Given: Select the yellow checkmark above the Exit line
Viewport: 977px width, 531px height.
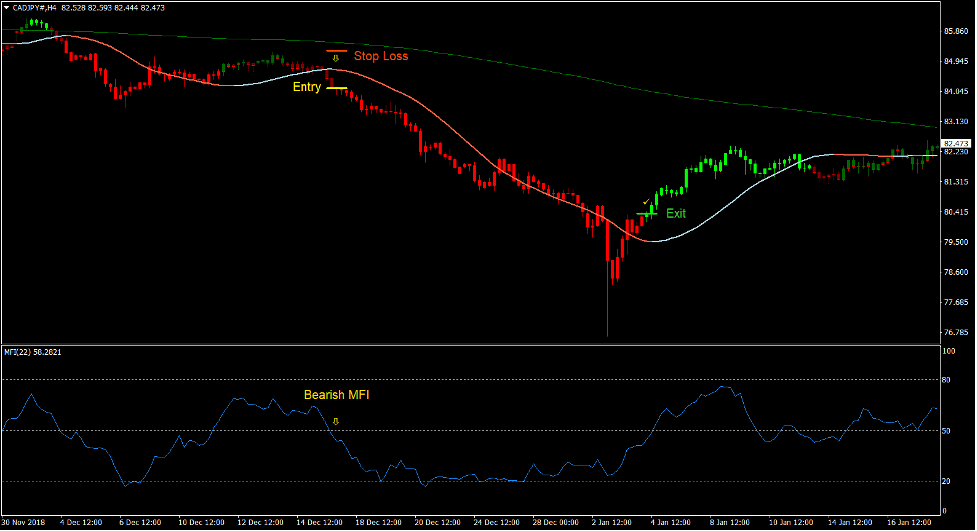Looking at the screenshot, I should coord(645,203).
